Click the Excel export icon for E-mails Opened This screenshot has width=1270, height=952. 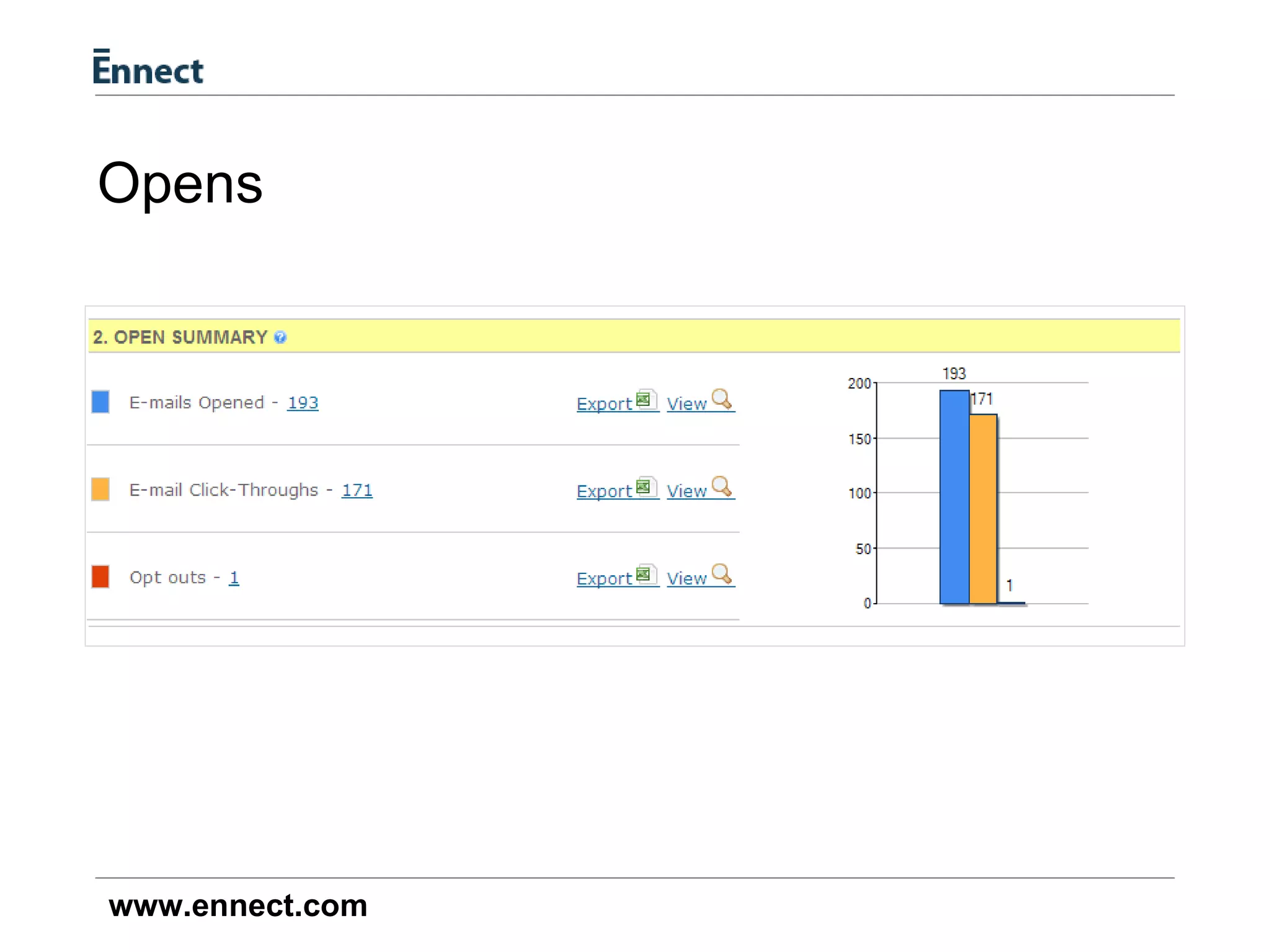click(646, 400)
